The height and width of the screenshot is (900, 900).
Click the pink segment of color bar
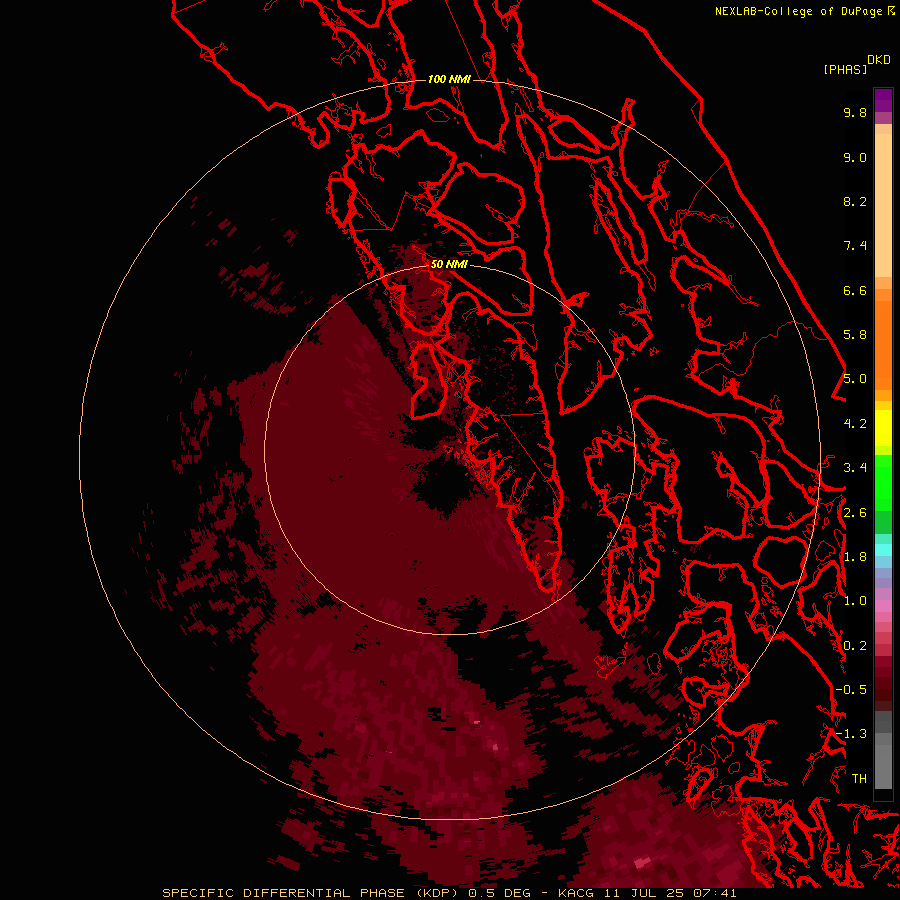(x=883, y=606)
